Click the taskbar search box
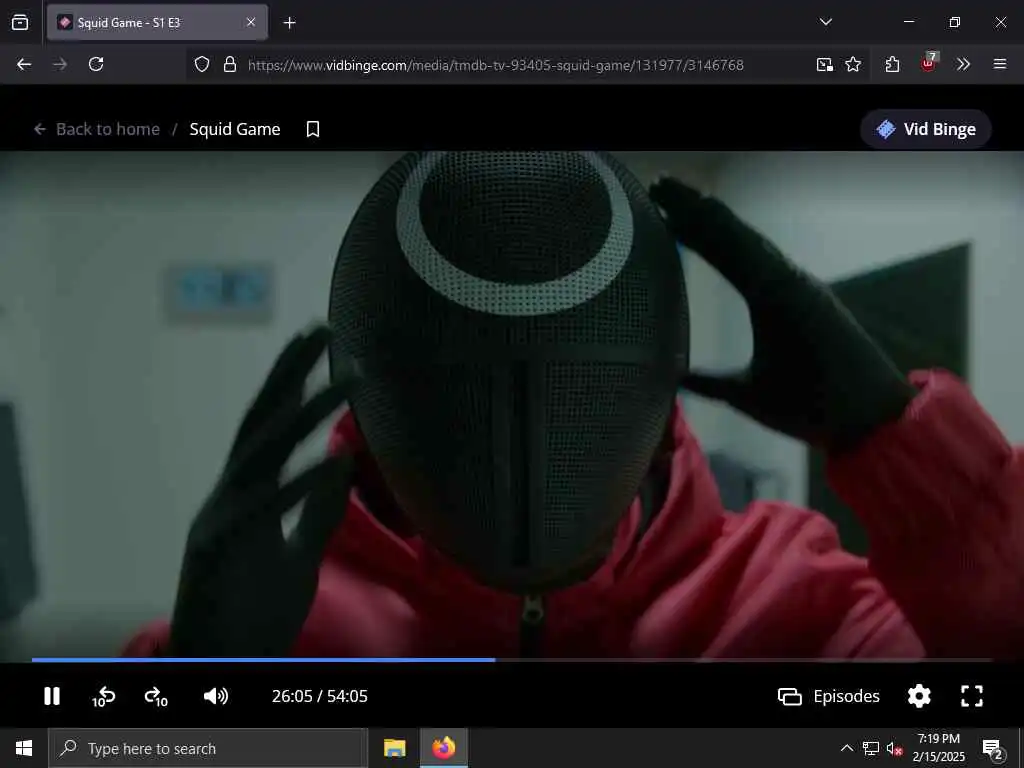The image size is (1024, 768). [208, 748]
